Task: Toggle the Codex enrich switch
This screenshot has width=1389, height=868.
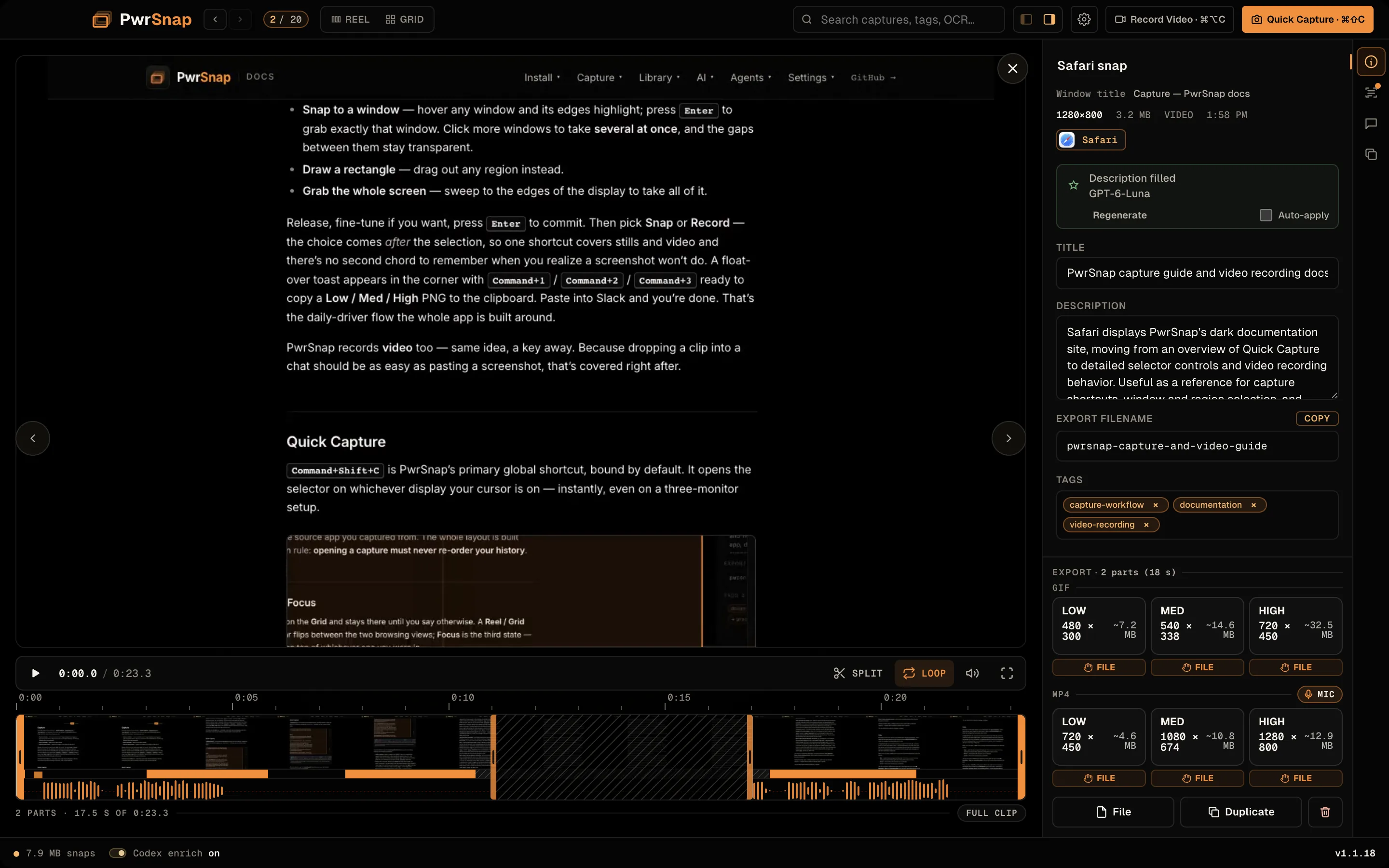Action: pyautogui.click(x=118, y=853)
